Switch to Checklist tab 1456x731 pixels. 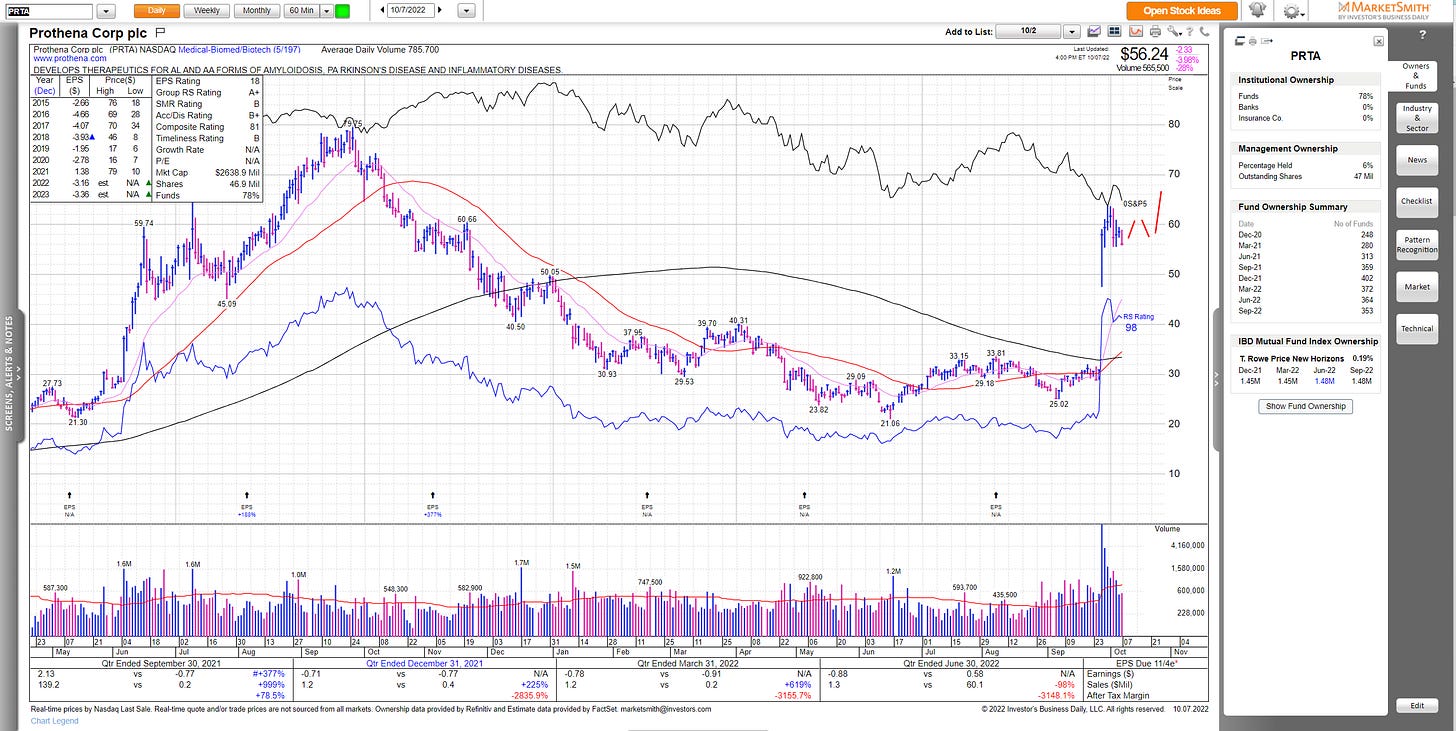[x=1416, y=201]
